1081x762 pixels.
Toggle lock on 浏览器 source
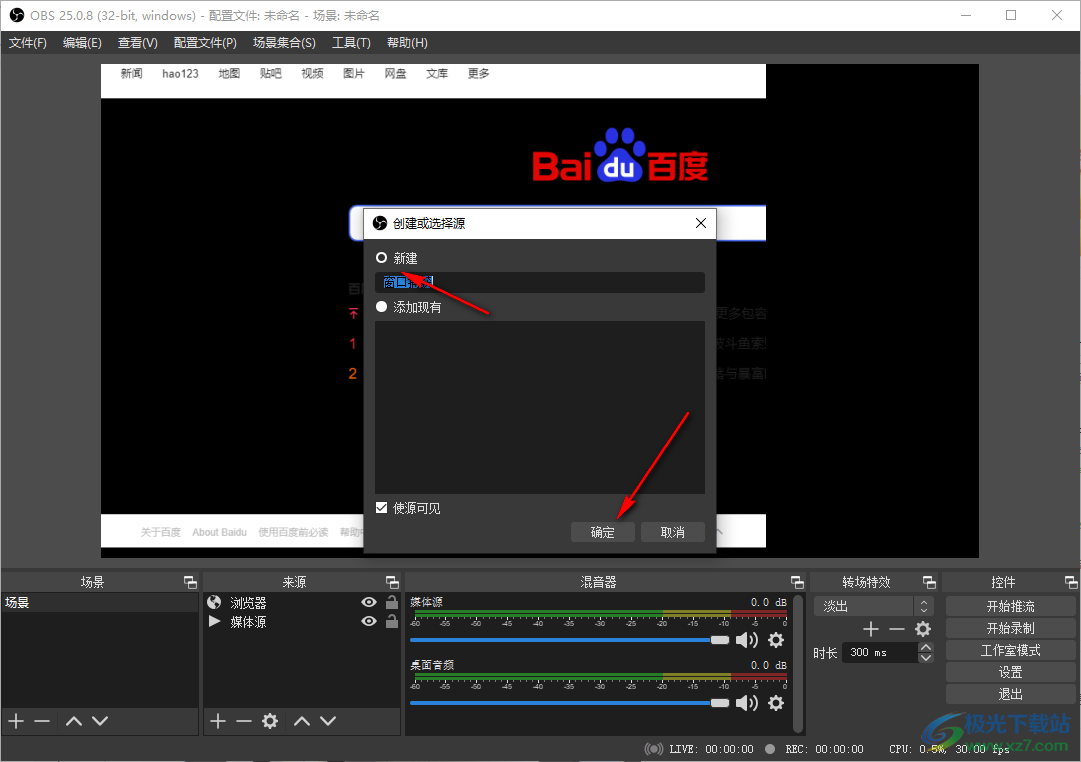click(x=392, y=602)
